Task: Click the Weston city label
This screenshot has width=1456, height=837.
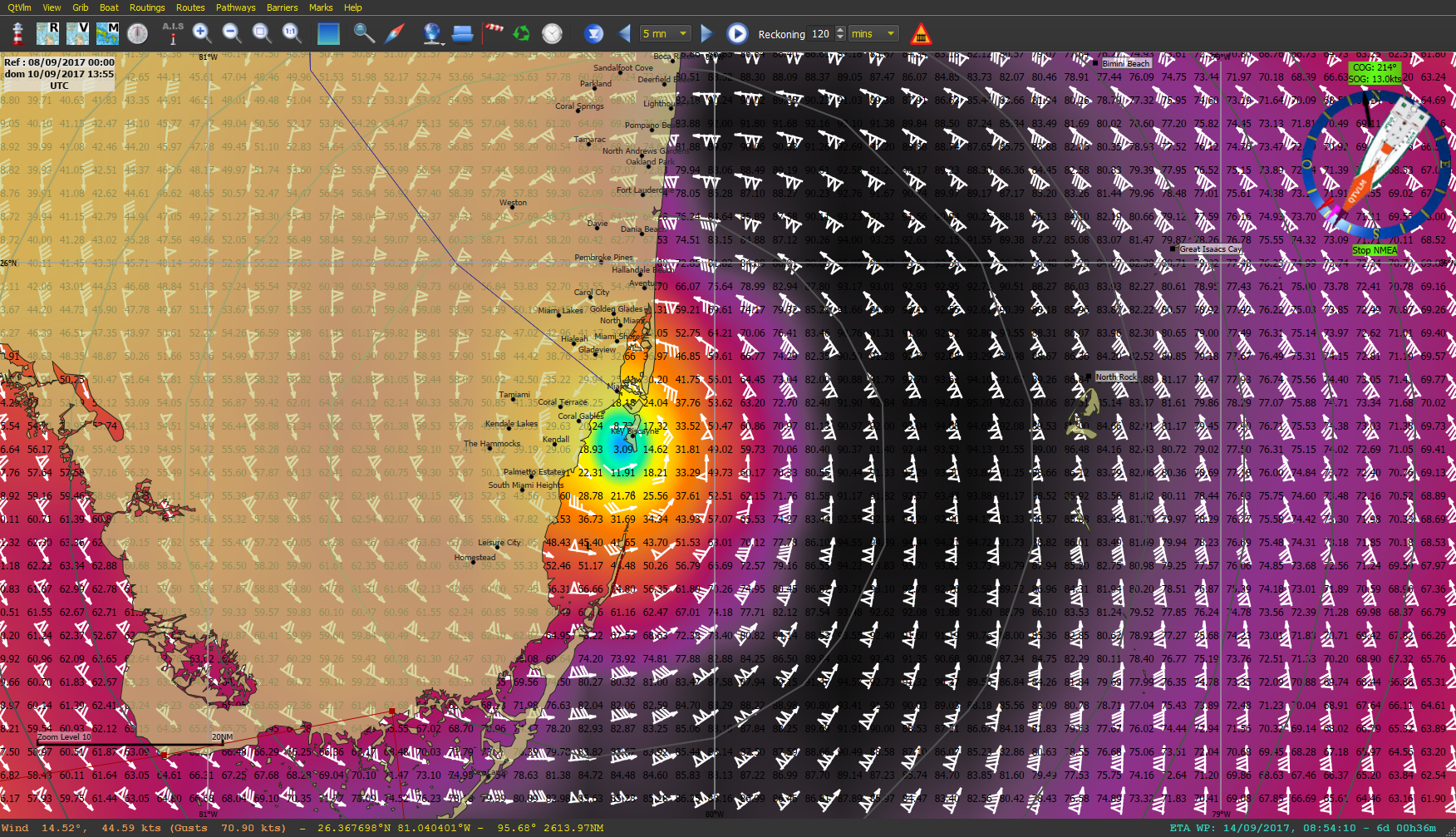Action: tap(513, 203)
